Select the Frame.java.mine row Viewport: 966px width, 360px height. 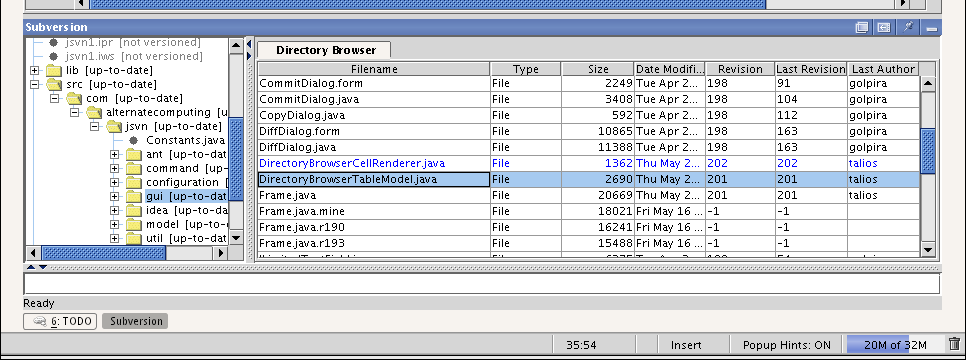(x=588, y=211)
